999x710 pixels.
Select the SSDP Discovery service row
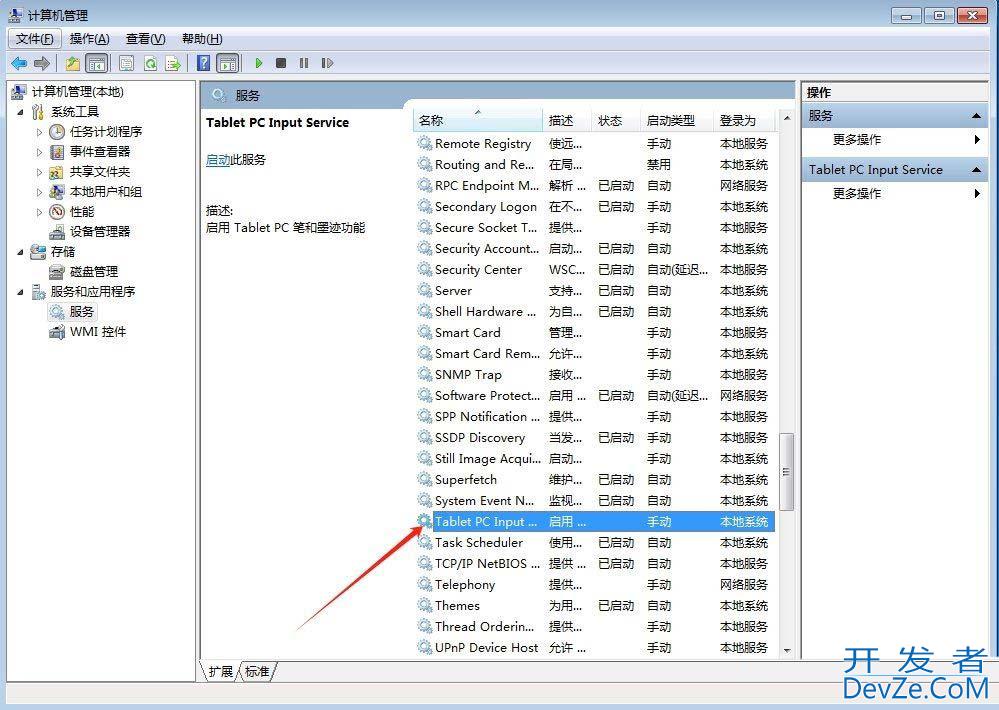[x=595, y=437]
